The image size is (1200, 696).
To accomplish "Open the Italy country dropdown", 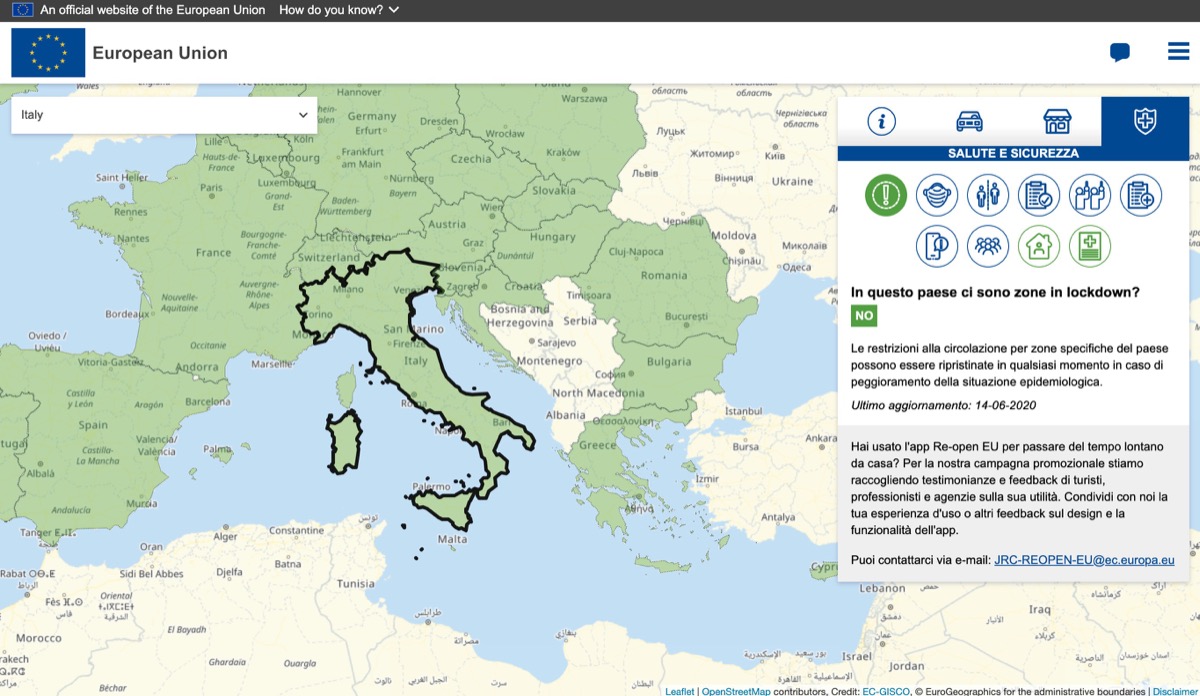I will (x=164, y=115).
